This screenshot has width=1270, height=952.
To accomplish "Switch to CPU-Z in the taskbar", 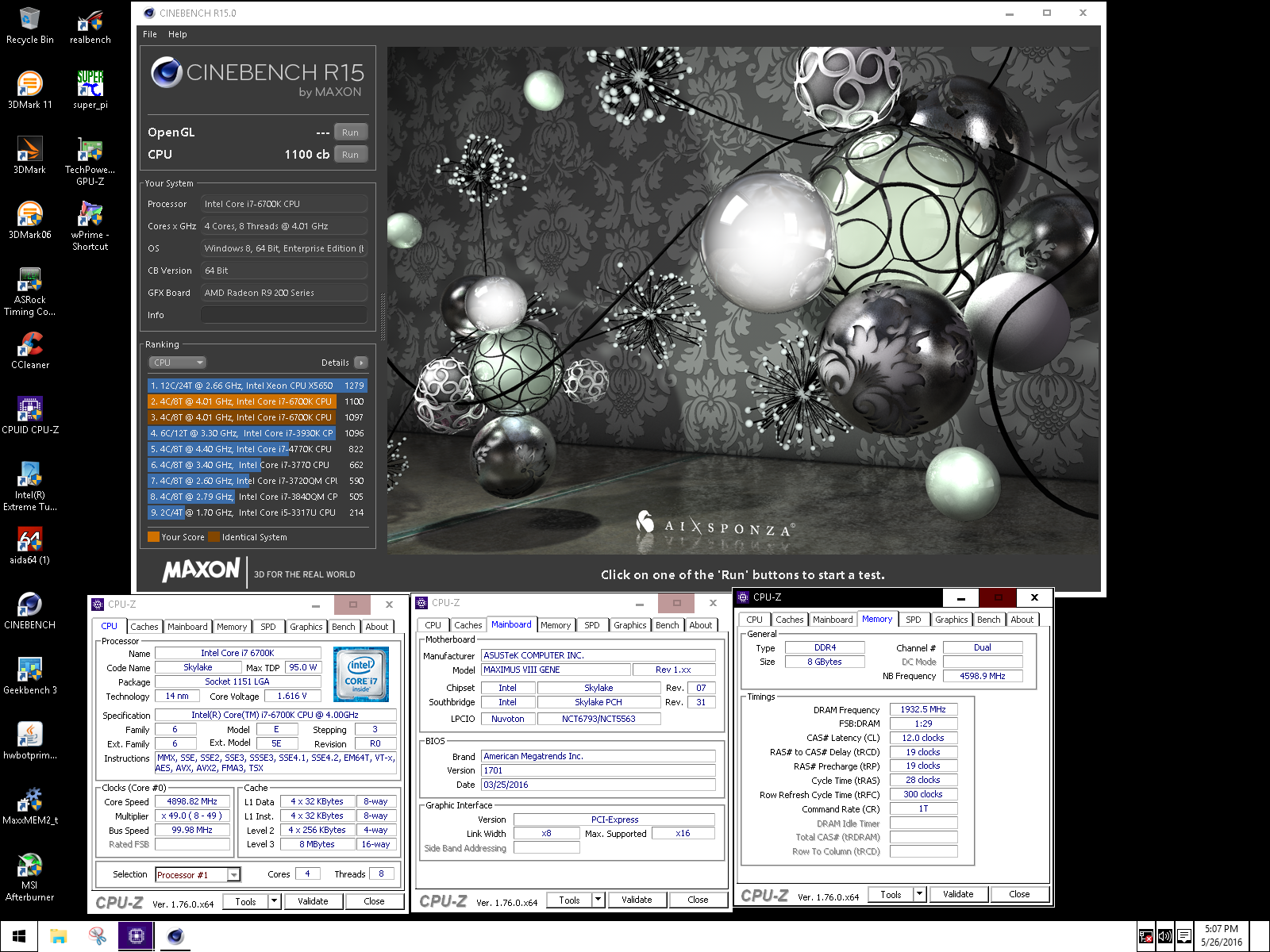I will (x=136, y=936).
